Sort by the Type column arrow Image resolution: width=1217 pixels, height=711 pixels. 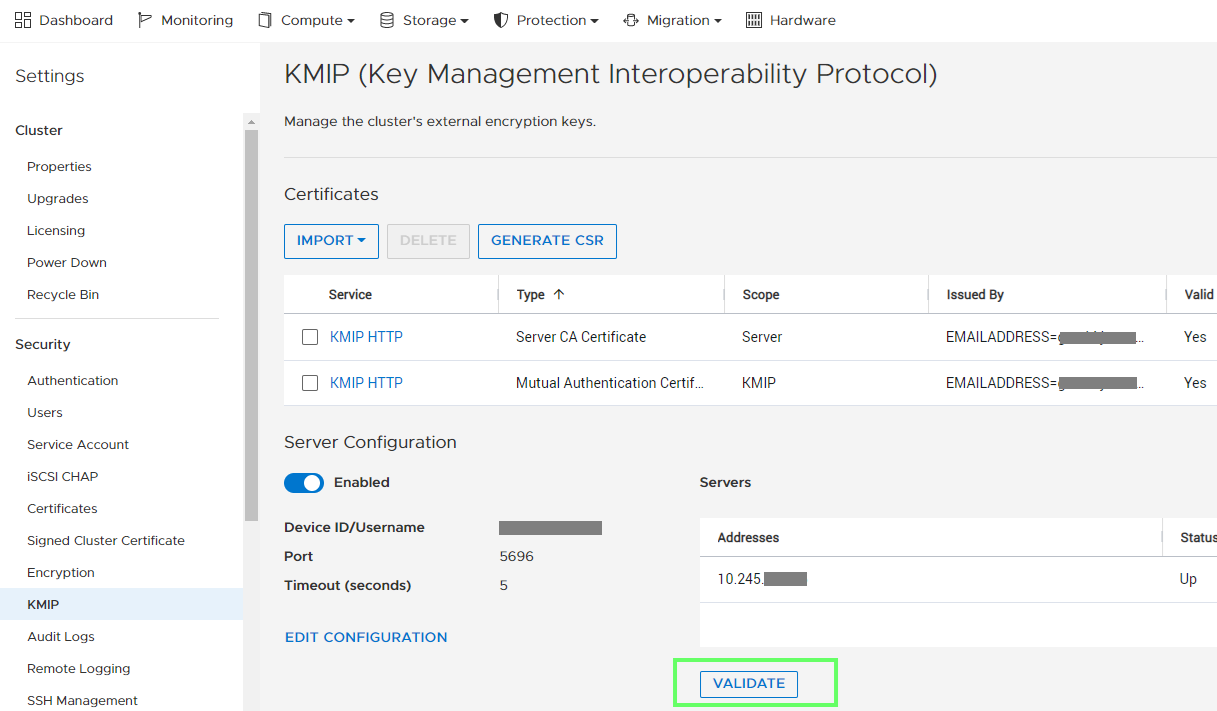coord(559,295)
